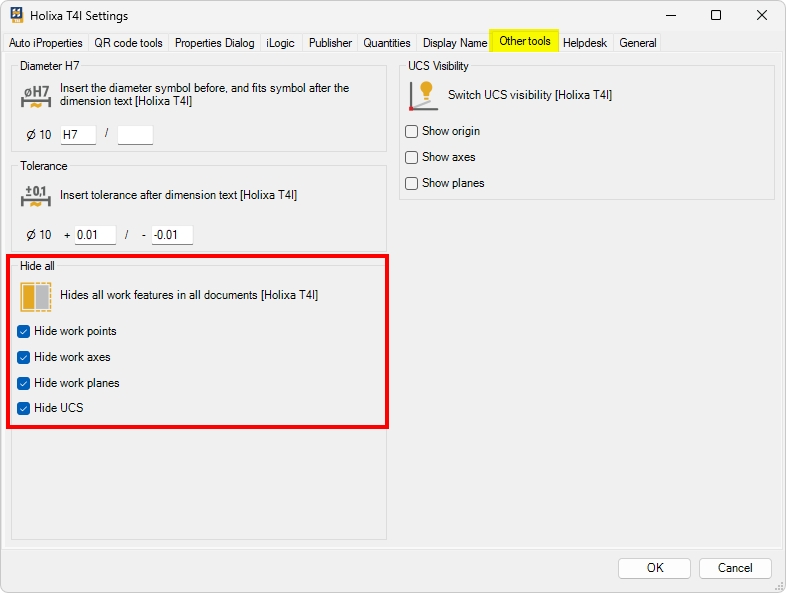The height and width of the screenshot is (593, 786).
Task: Click the Tolerance ±0.1 icon
Action: coord(36,196)
